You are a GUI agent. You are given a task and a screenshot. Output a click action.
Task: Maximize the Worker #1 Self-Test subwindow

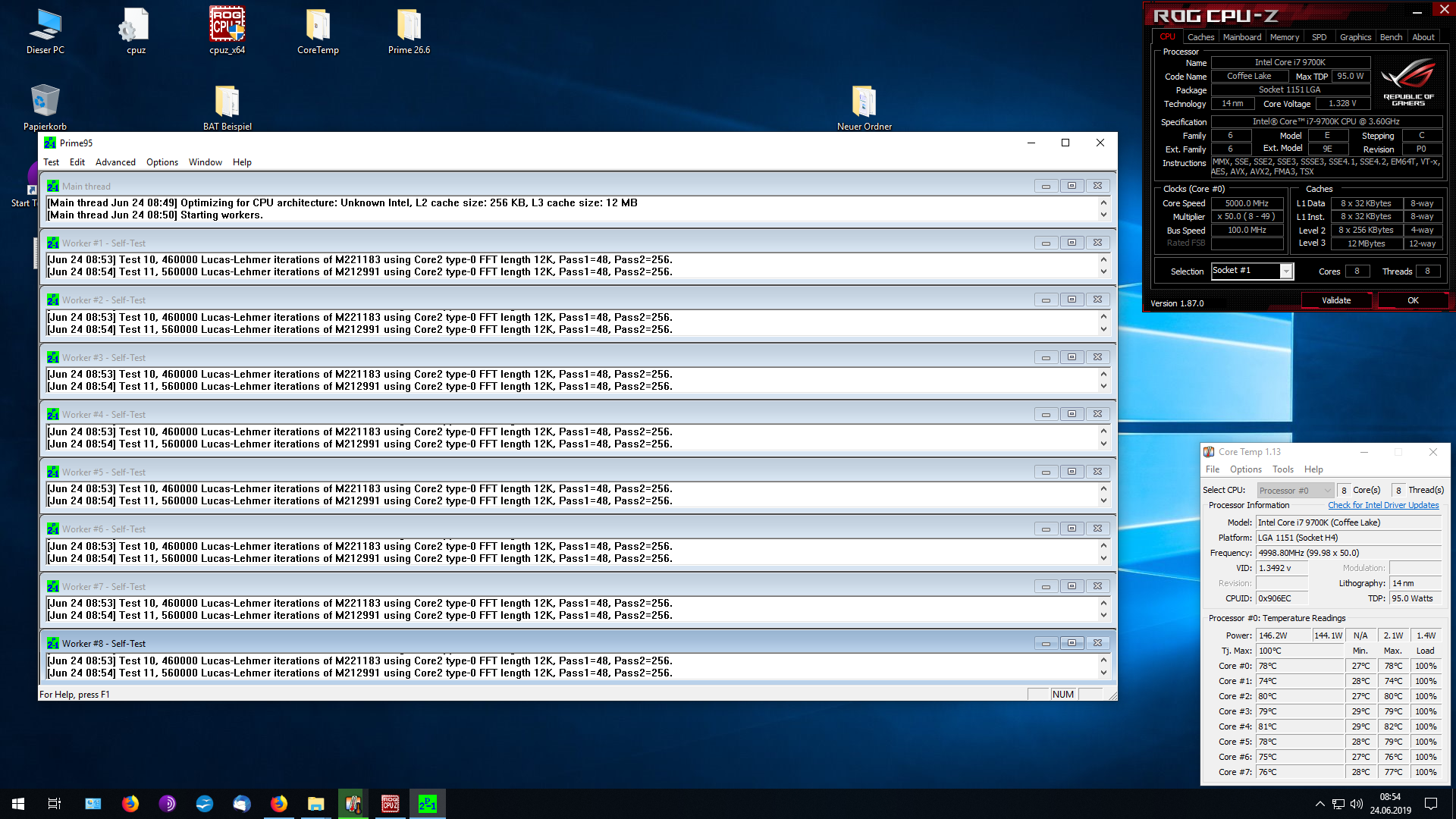(1072, 243)
